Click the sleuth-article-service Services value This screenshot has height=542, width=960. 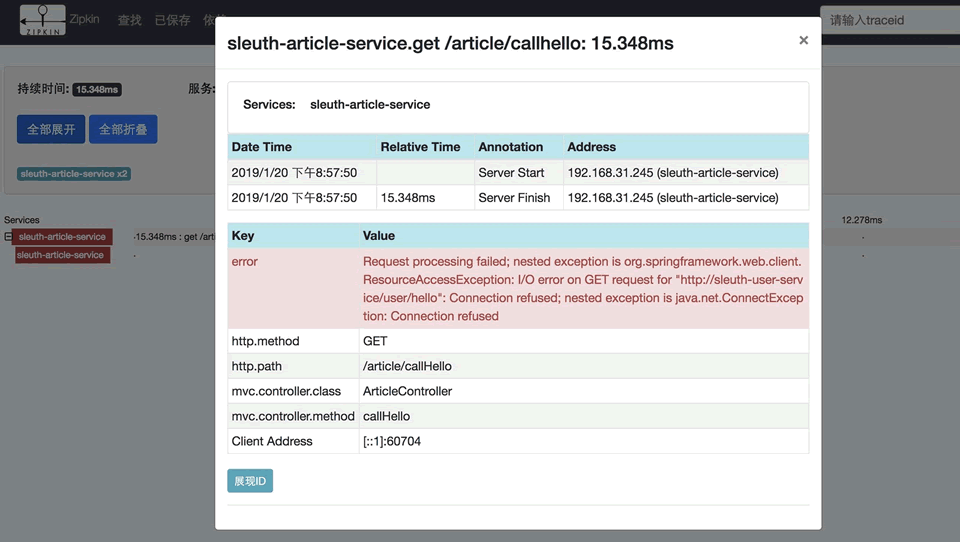(370, 105)
